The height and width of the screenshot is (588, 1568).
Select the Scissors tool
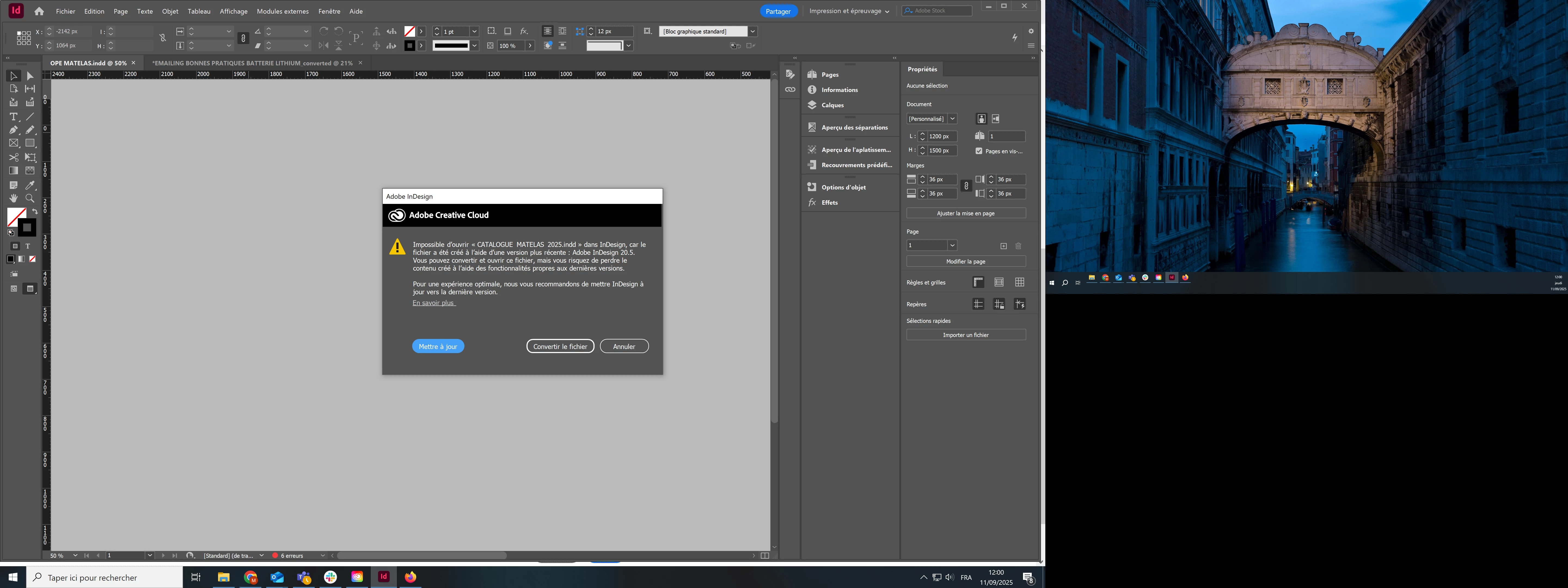(x=13, y=157)
